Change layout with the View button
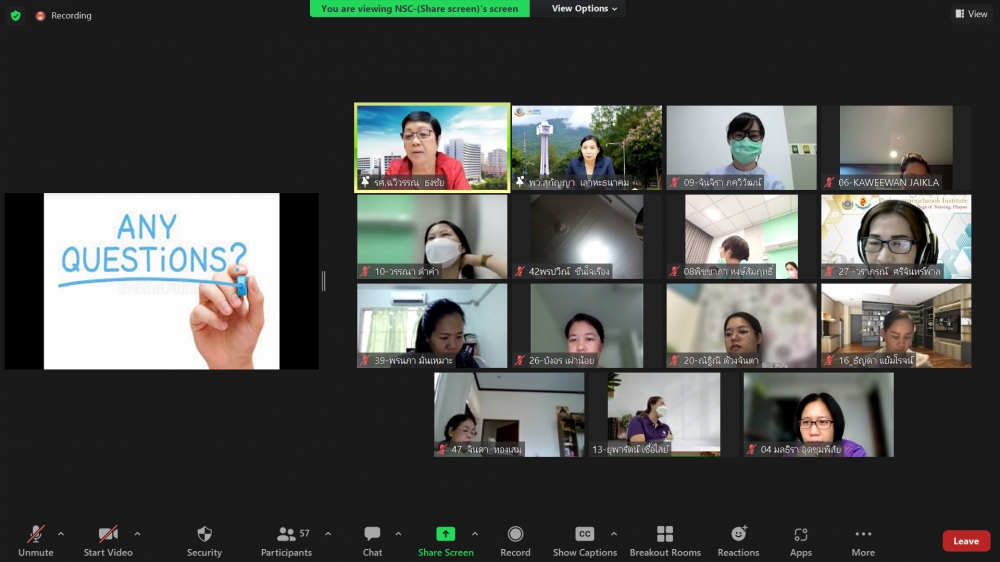 pos(971,14)
